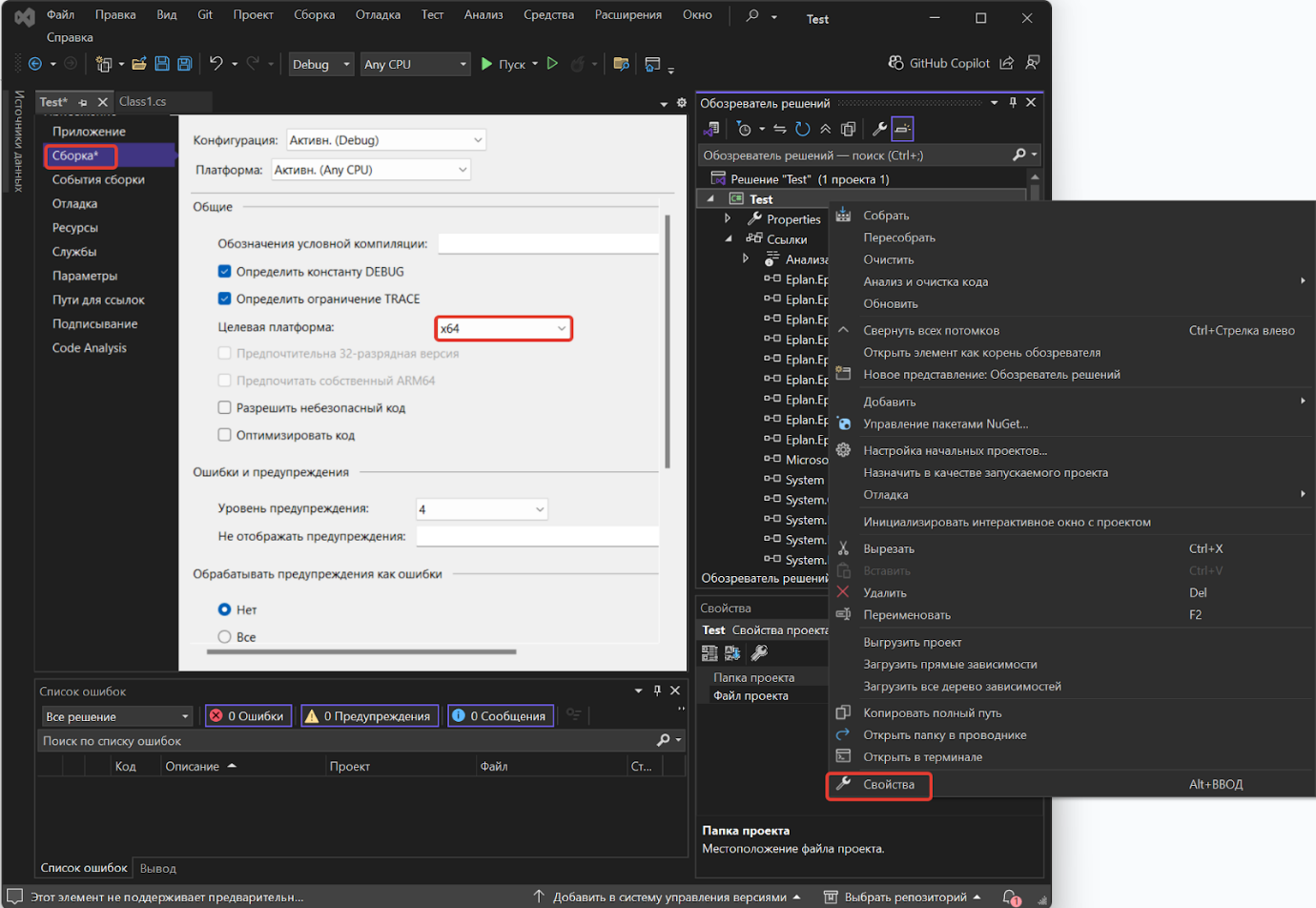Click the Undo icon on the toolbar
Viewport: 1316px width, 908px height.
[x=218, y=63]
